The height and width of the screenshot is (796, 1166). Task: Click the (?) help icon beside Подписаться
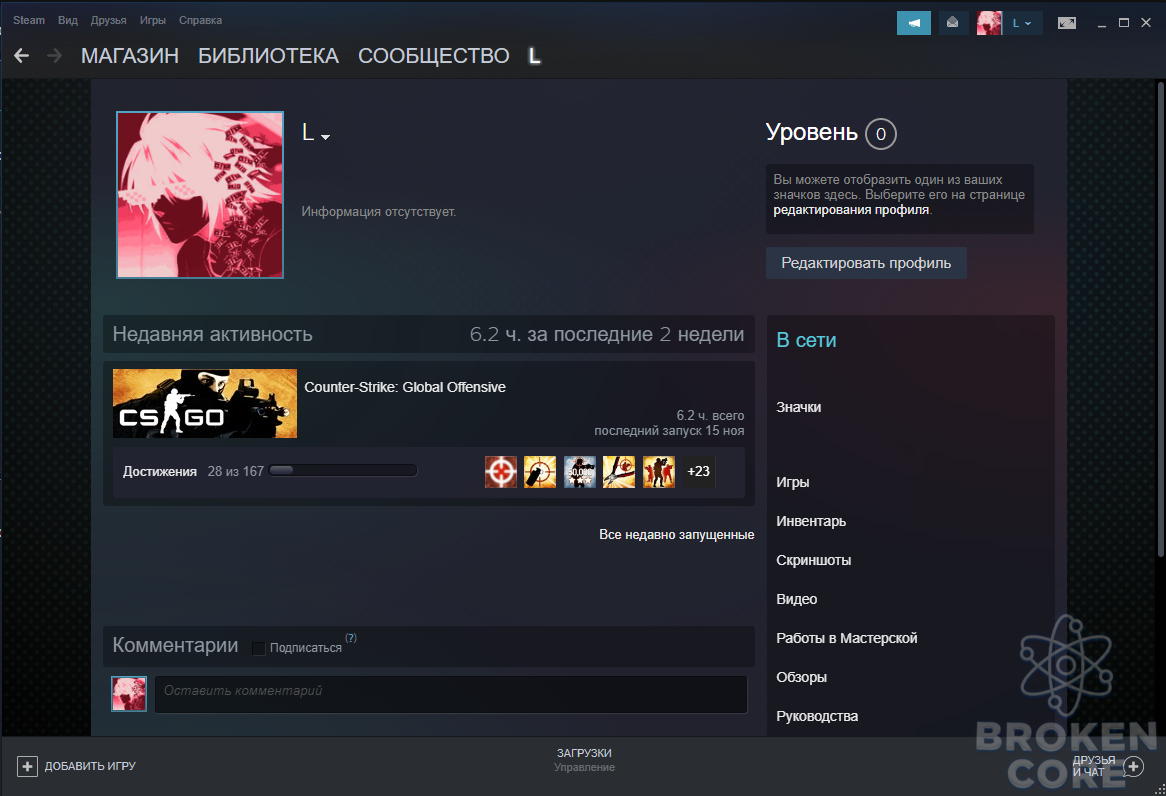click(351, 638)
